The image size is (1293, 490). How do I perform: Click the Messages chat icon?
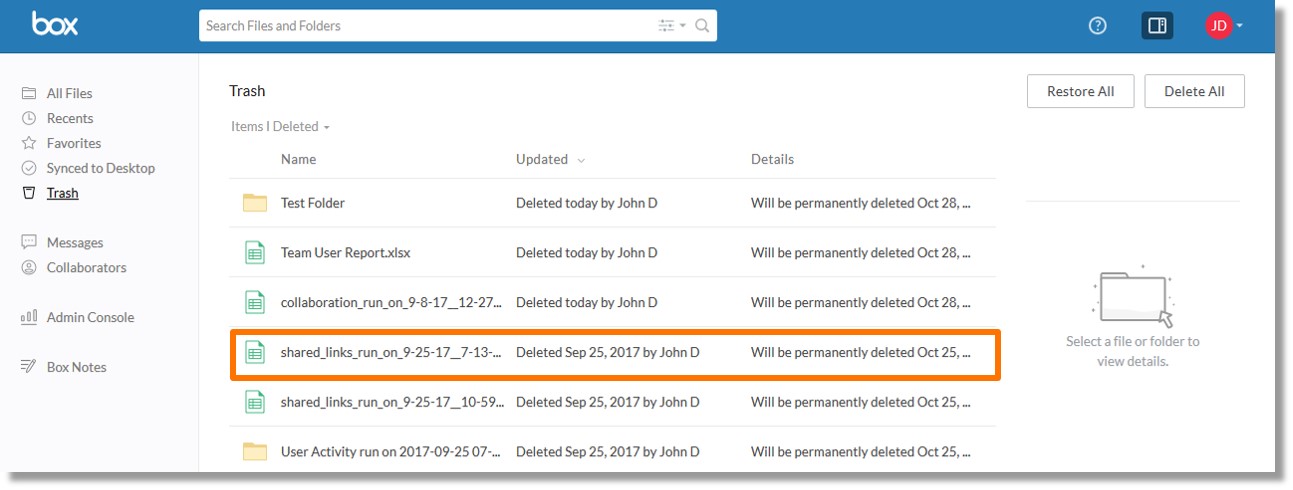click(x=29, y=242)
